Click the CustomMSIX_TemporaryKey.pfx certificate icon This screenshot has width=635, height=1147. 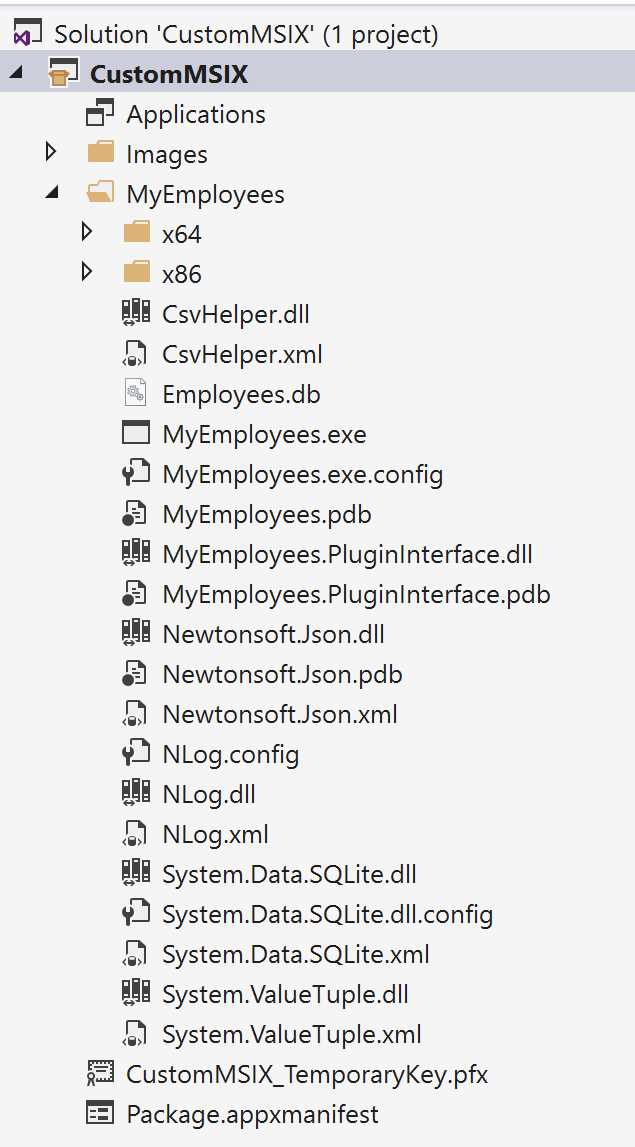tap(100, 1073)
